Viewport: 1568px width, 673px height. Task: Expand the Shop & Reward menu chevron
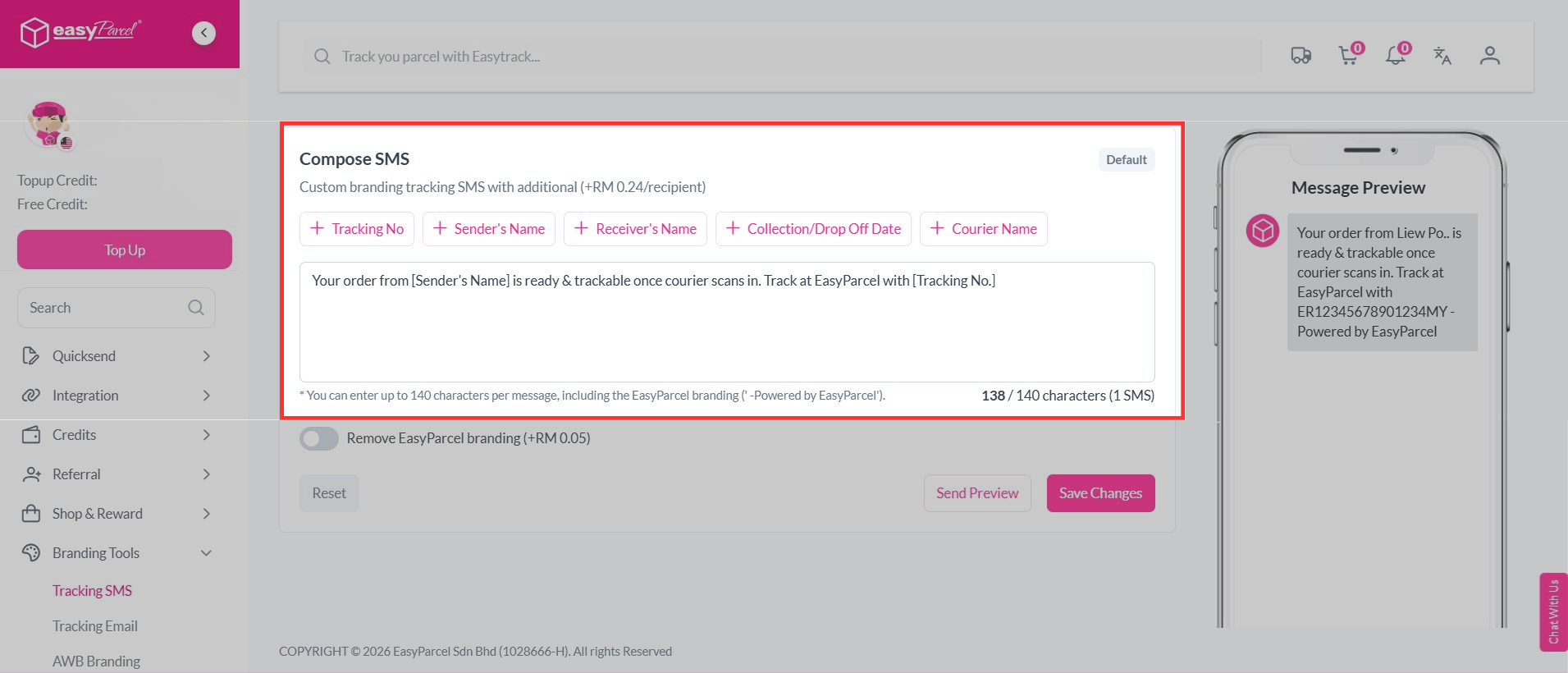click(207, 514)
